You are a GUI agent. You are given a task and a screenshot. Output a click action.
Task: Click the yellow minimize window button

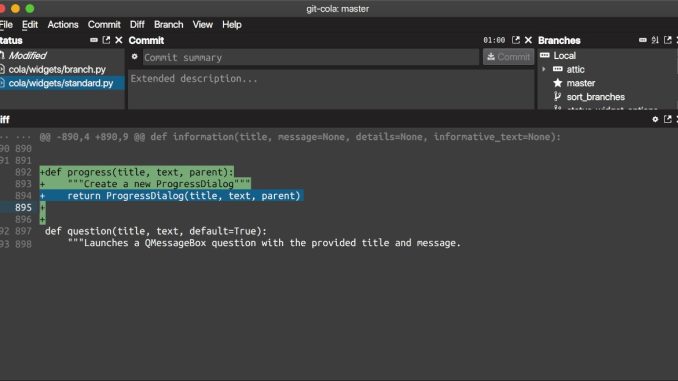point(15,8)
